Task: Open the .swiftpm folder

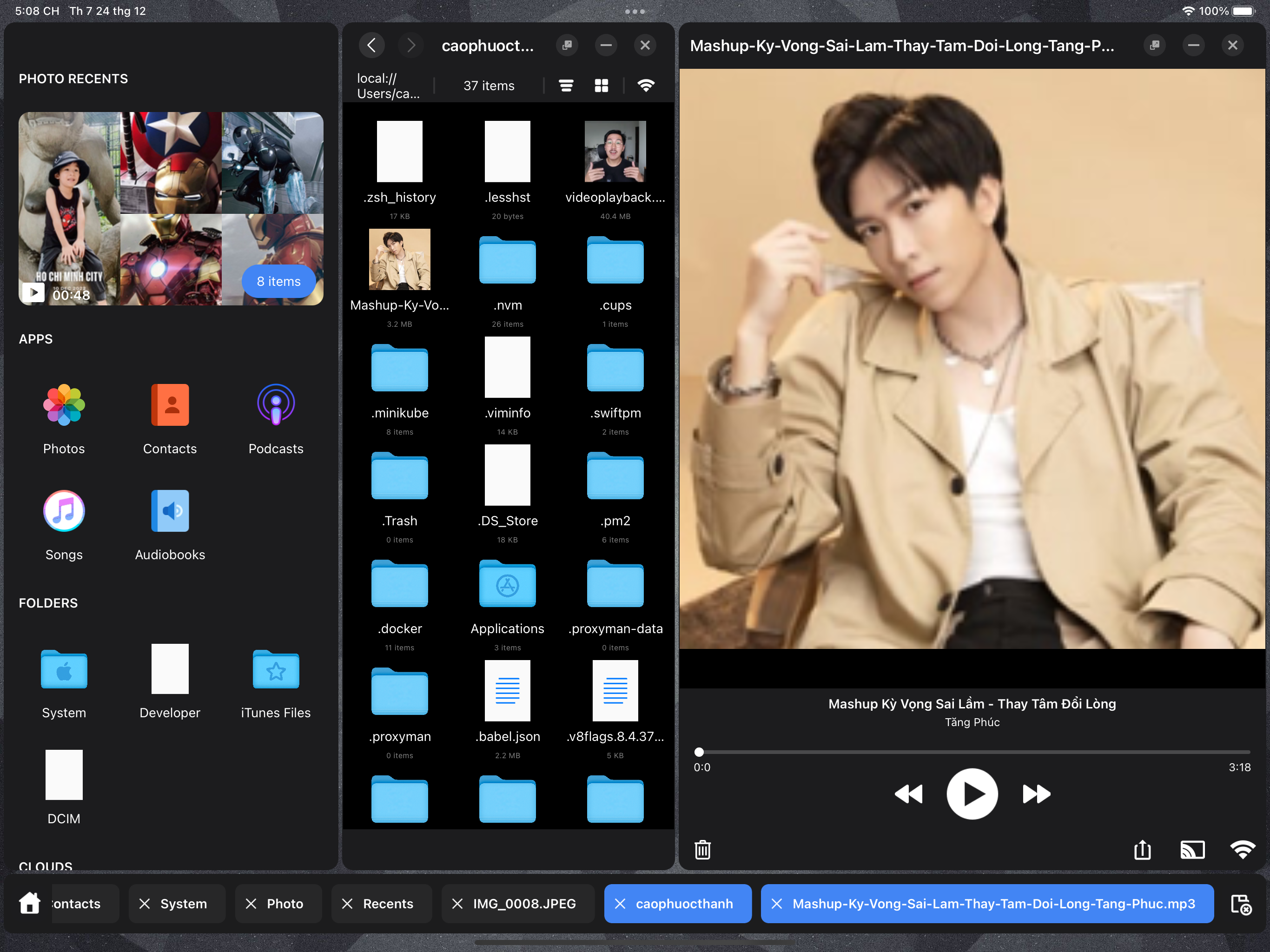Action: [615, 368]
